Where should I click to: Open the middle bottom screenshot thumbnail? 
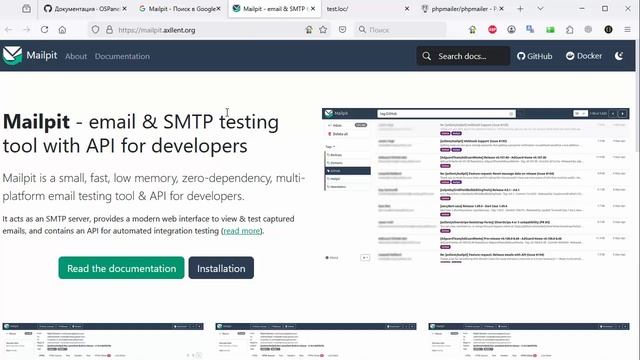point(316,341)
